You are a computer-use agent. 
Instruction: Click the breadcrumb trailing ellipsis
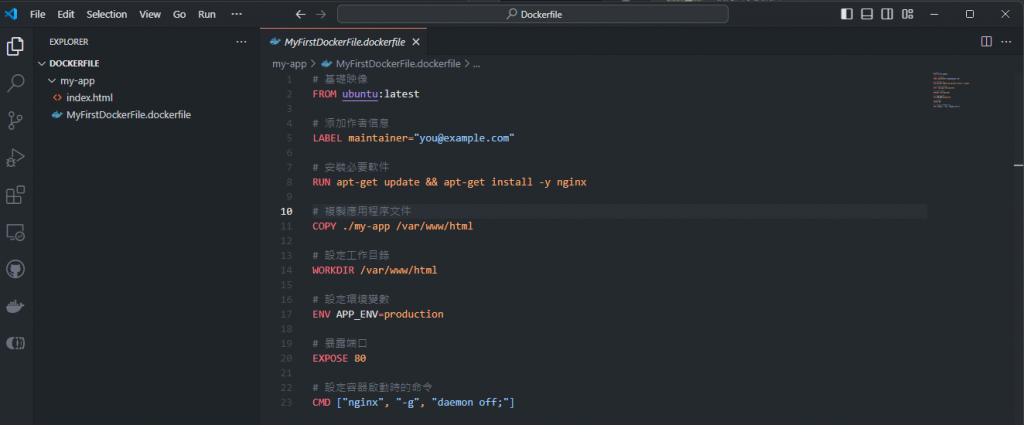(476, 64)
